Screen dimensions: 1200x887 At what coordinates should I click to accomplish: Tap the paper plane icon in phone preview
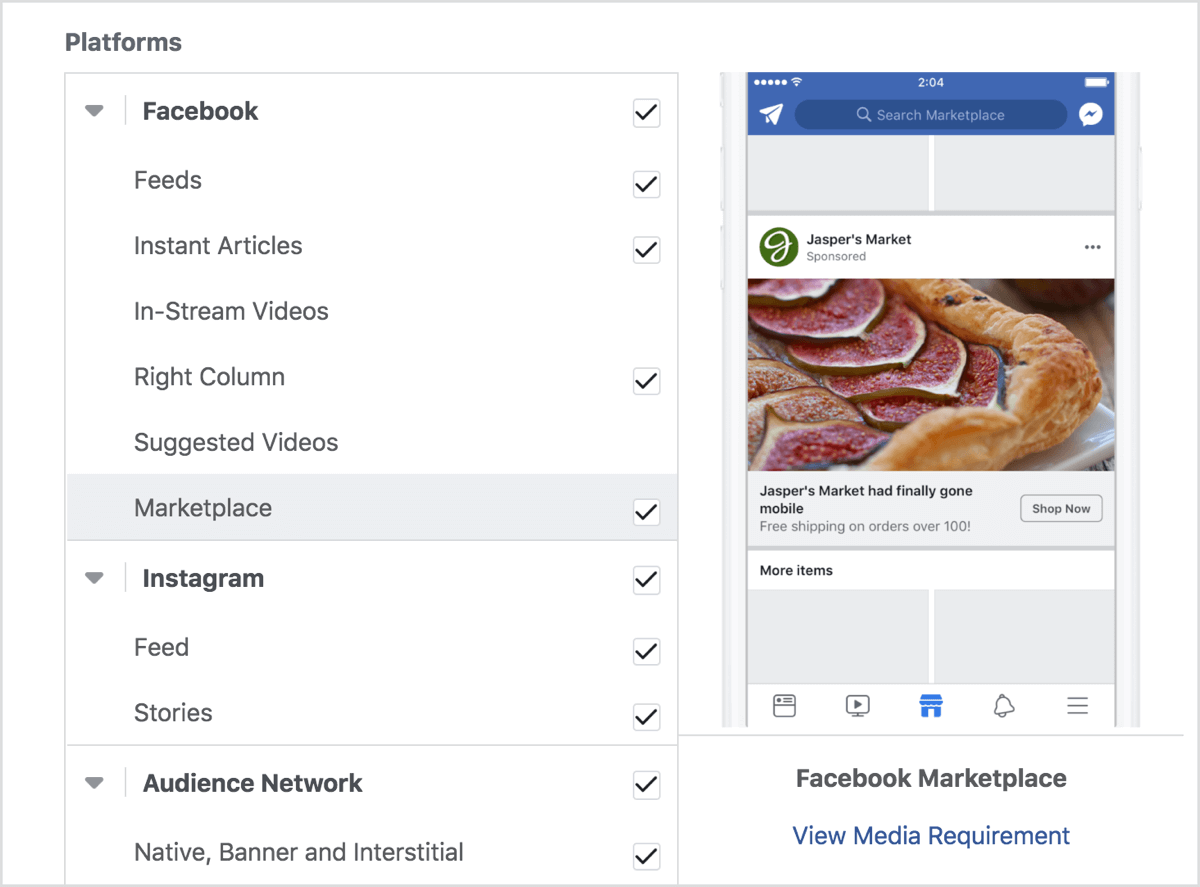(x=770, y=114)
